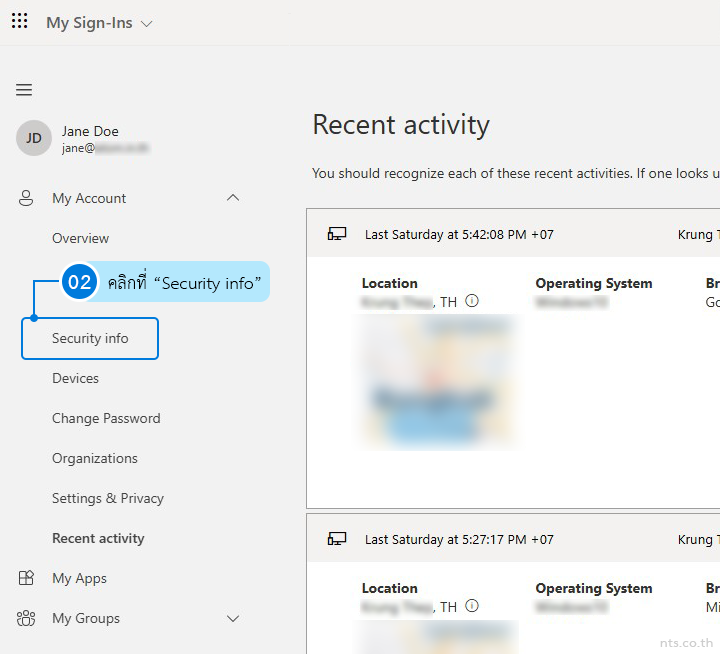Open Change Password page
The width and height of the screenshot is (720, 654).
tap(106, 418)
